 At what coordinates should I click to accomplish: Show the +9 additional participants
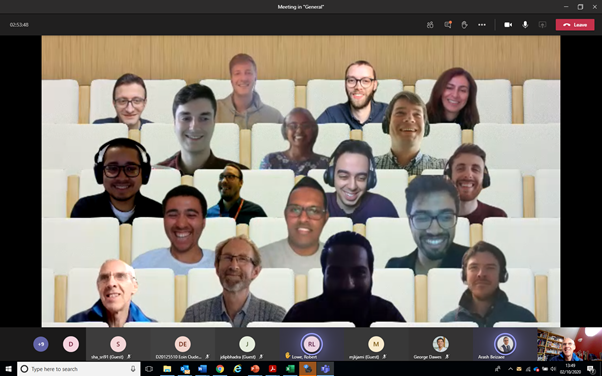click(41, 344)
